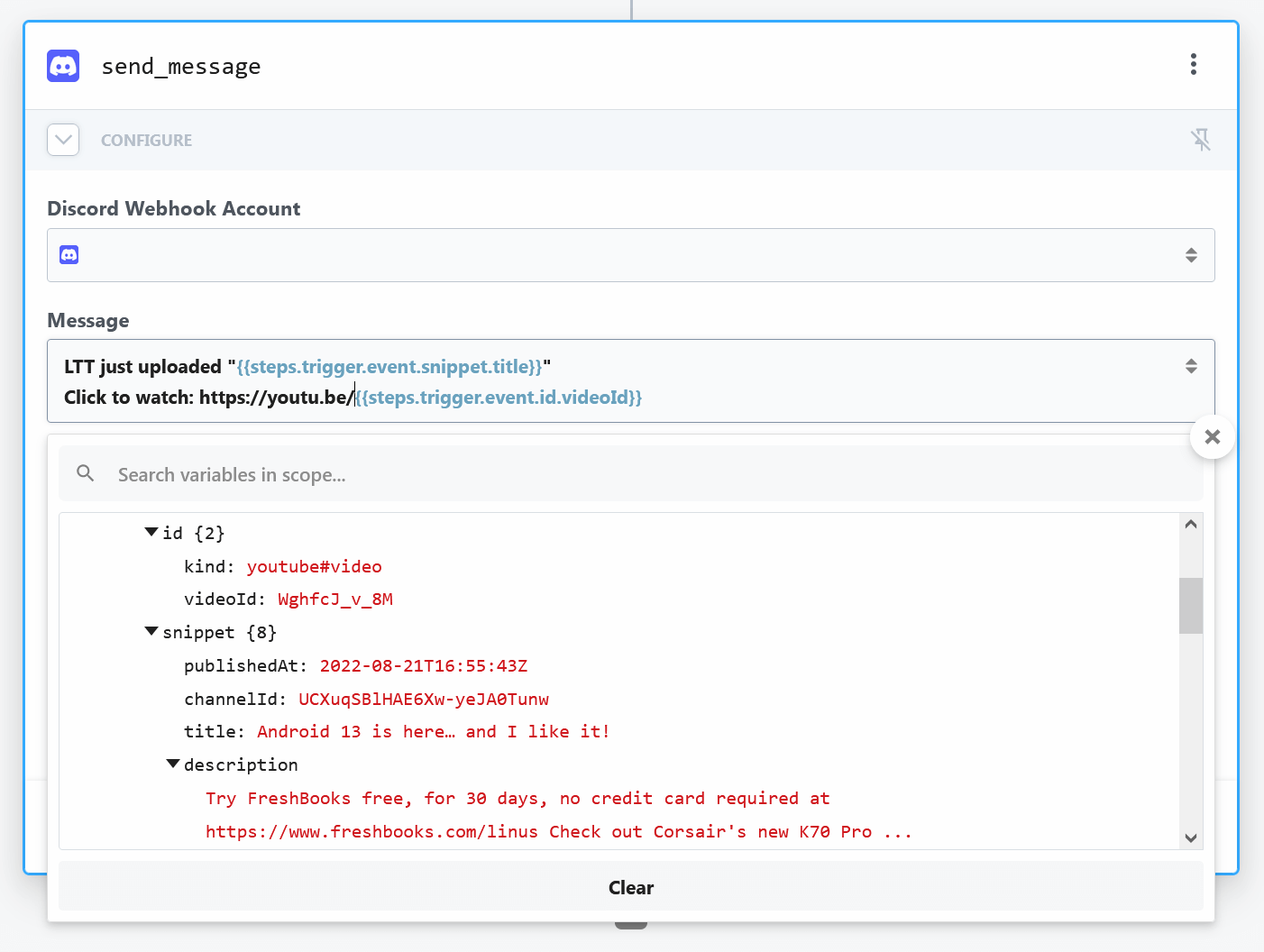Close the variable picker with X
Viewport: 1264px width, 952px height.
coord(1212,437)
